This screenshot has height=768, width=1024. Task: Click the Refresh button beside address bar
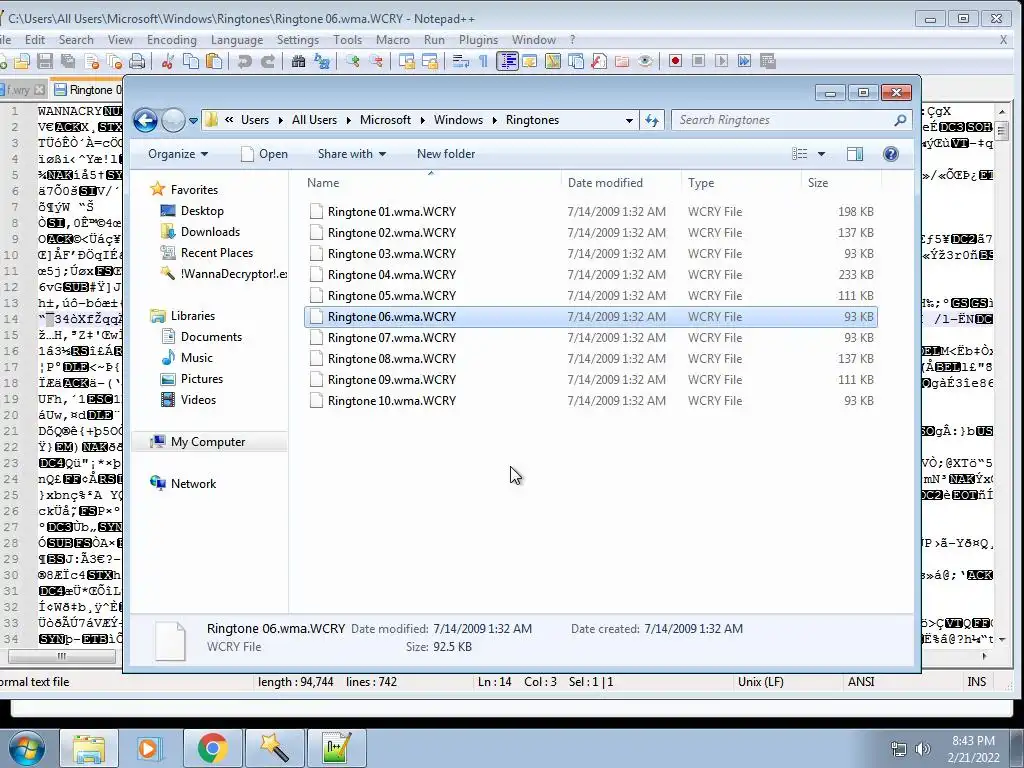coord(652,120)
